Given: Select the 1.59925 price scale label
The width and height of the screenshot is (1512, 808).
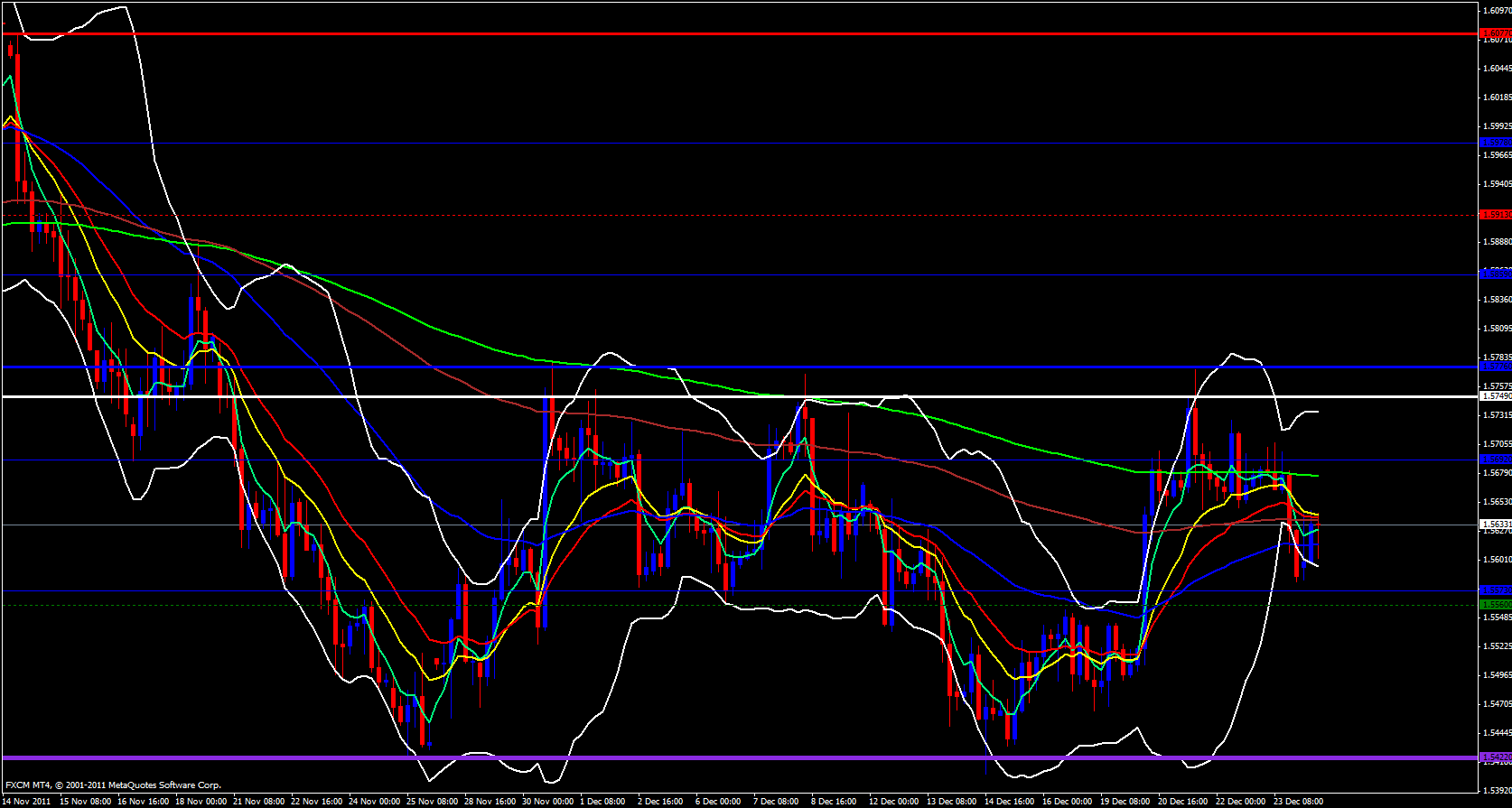Looking at the screenshot, I should pos(1497,126).
